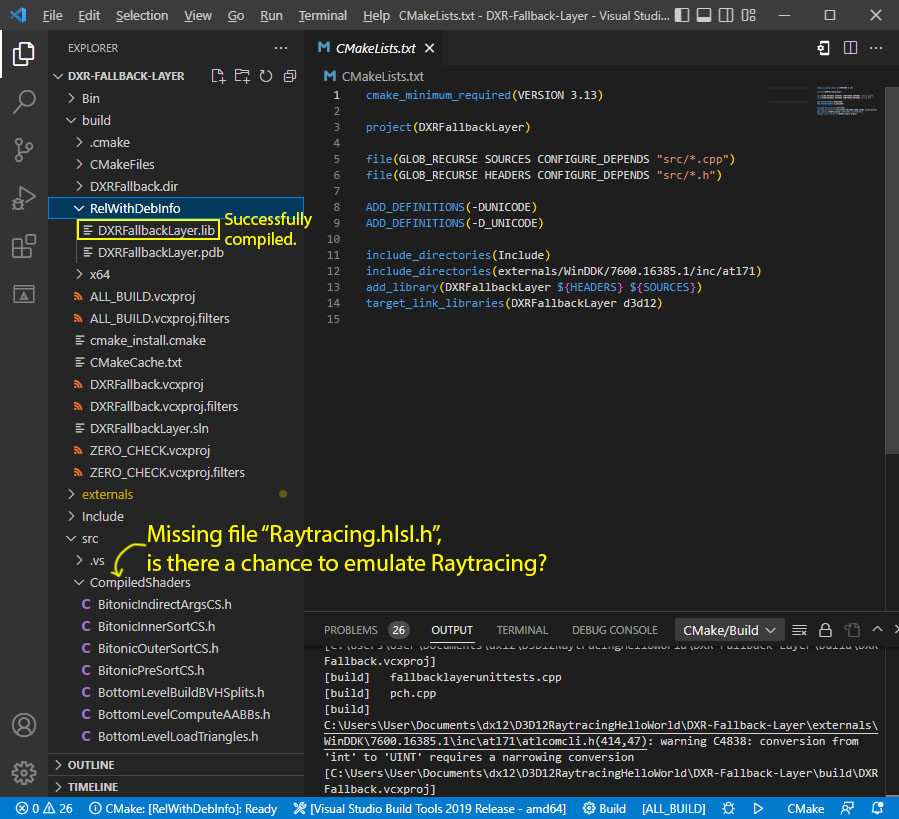Click the Build button in status bar

point(604,809)
